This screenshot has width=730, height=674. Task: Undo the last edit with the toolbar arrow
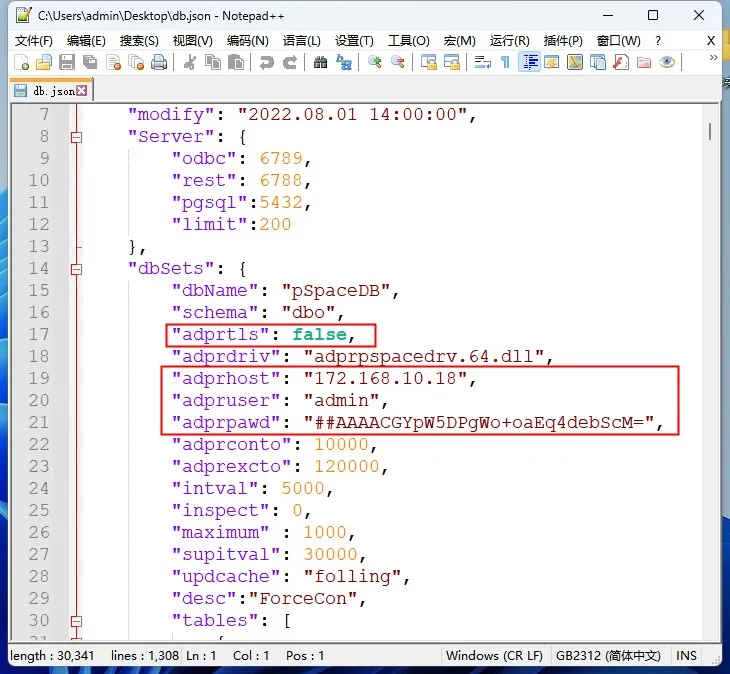pos(266,62)
